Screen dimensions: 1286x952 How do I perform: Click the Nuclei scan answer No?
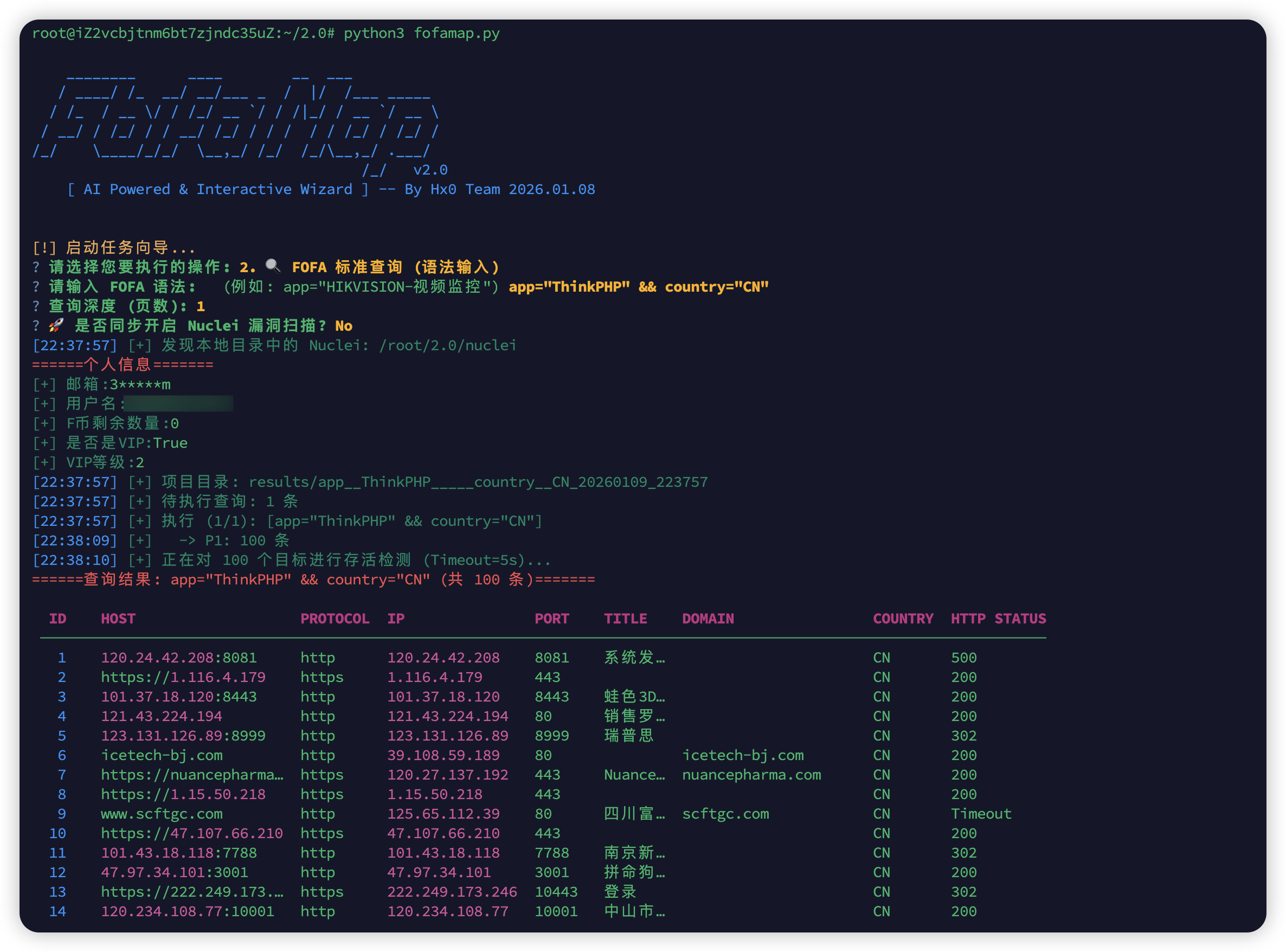tap(343, 326)
